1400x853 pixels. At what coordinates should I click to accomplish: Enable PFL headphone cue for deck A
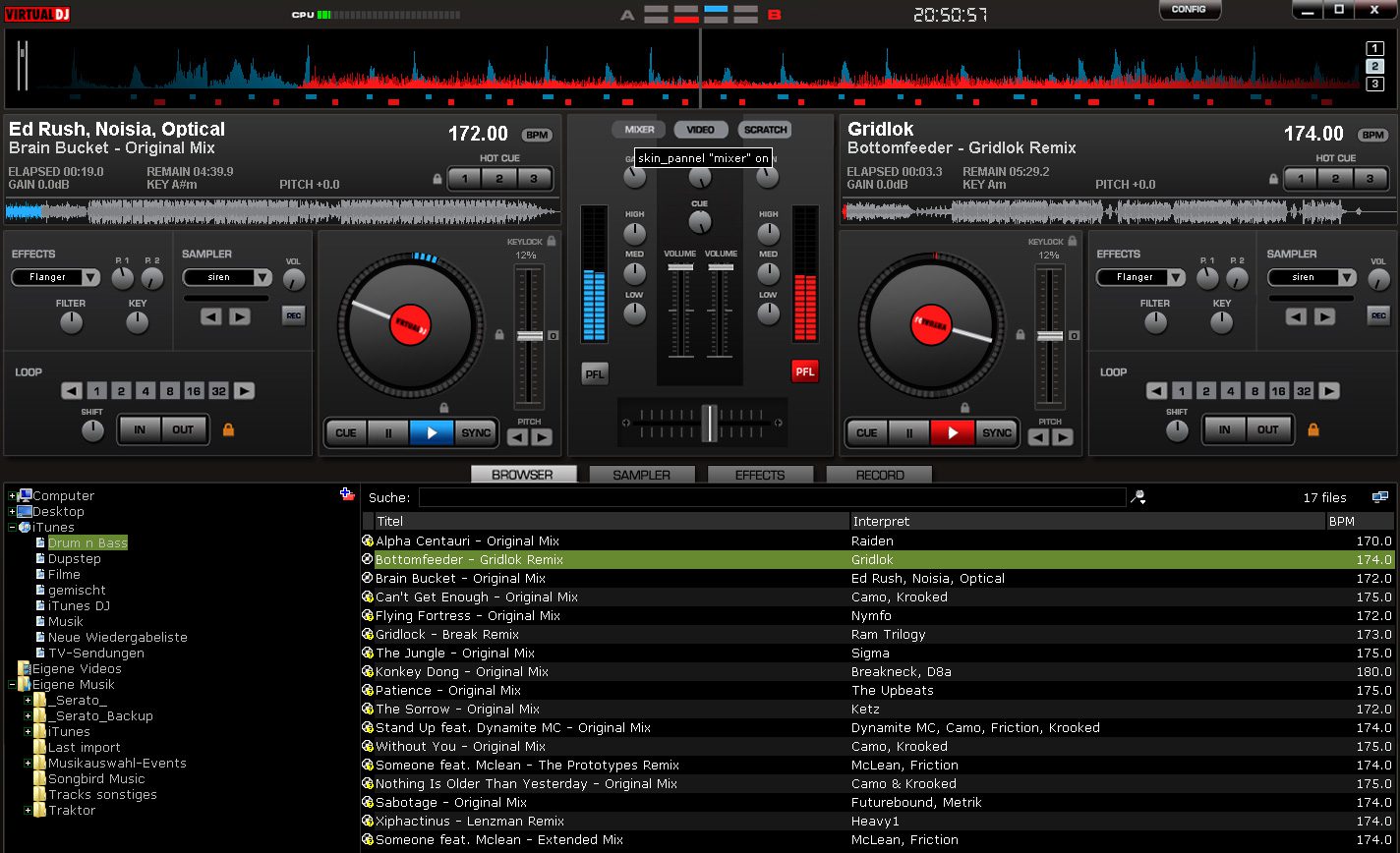(x=595, y=373)
